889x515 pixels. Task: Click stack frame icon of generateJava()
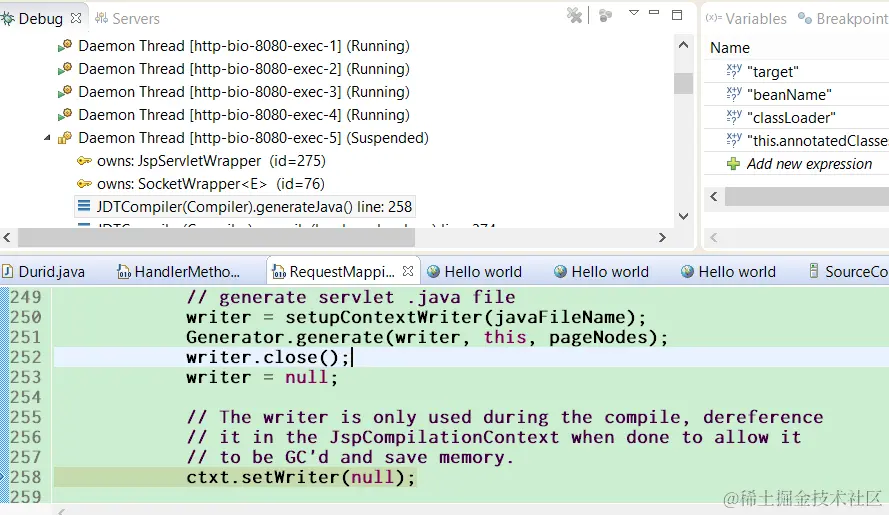point(84,205)
